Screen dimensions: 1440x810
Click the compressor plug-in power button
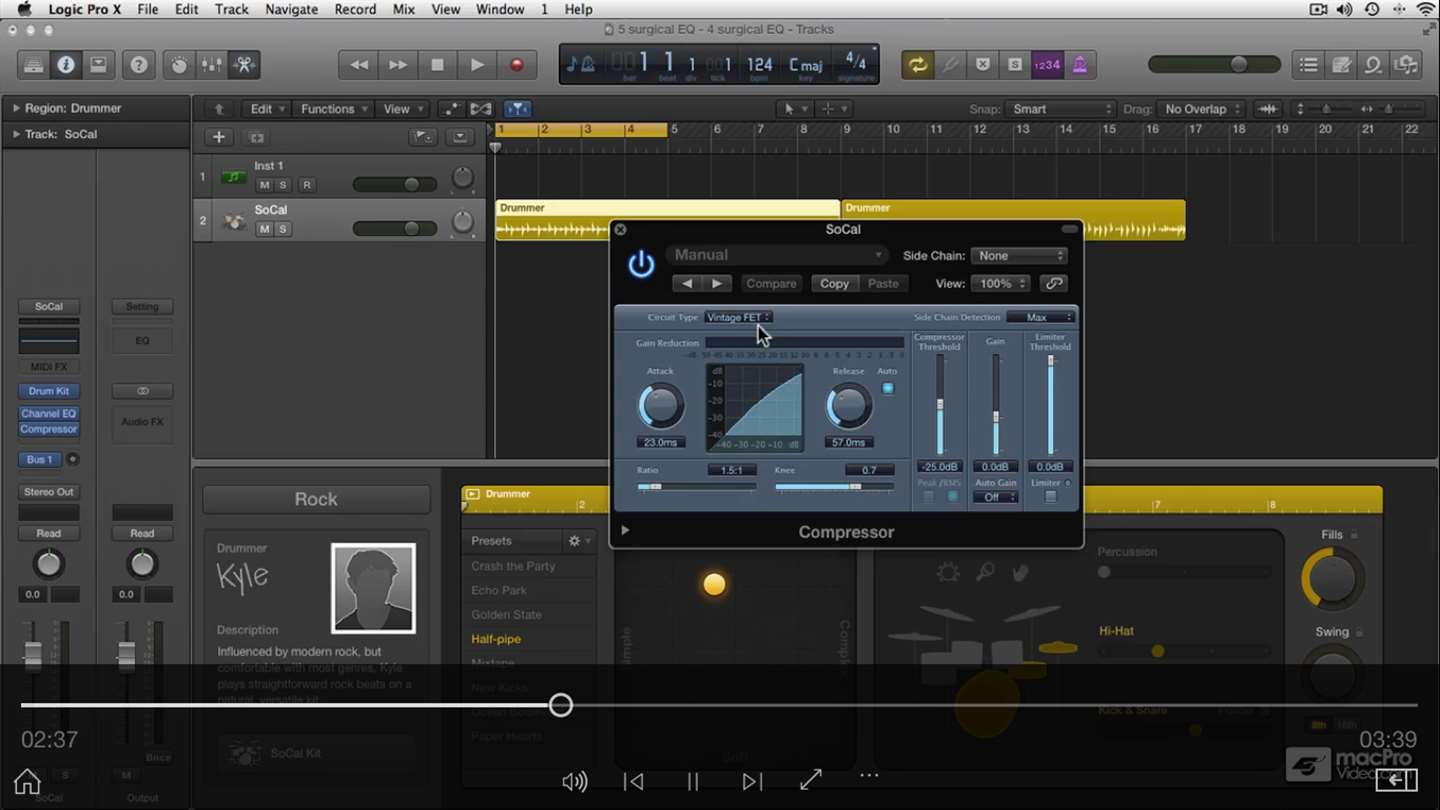click(x=641, y=265)
